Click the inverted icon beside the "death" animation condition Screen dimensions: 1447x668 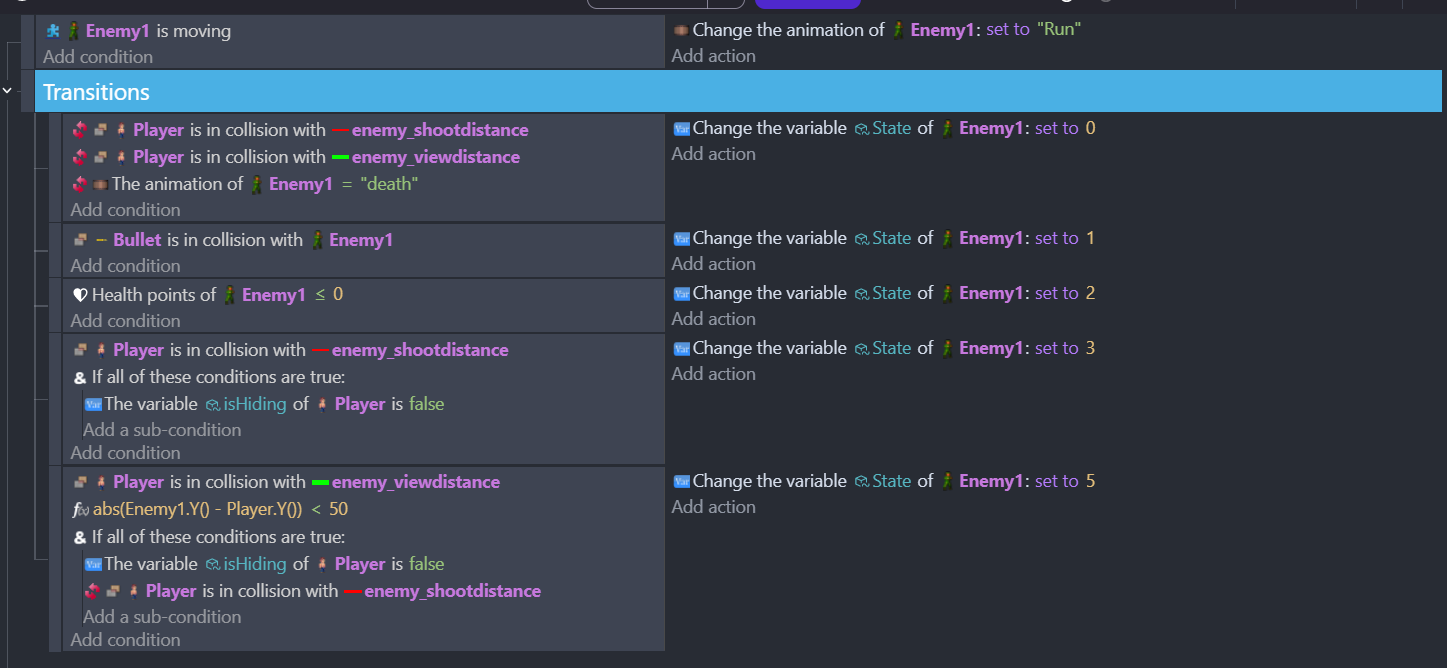click(81, 184)
